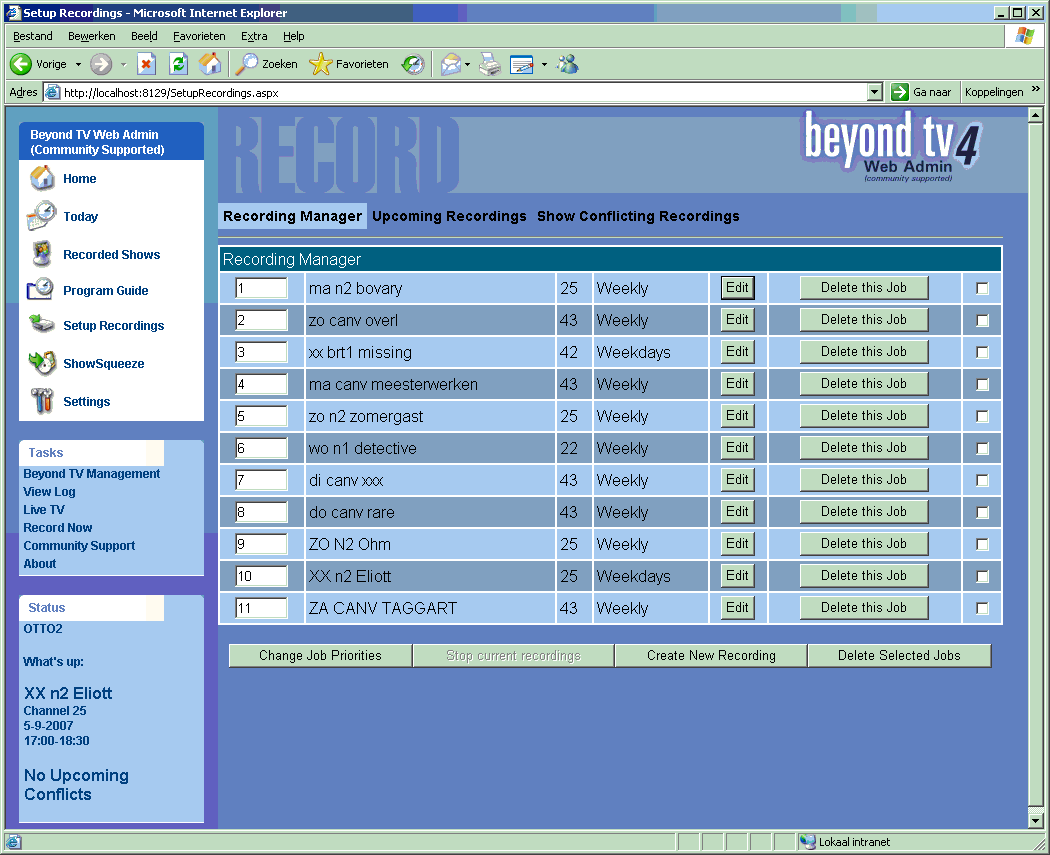Switch to Show Conflicting Recordings tab
This screenshot has width=1050, height=855.
[x=638, y=216]
